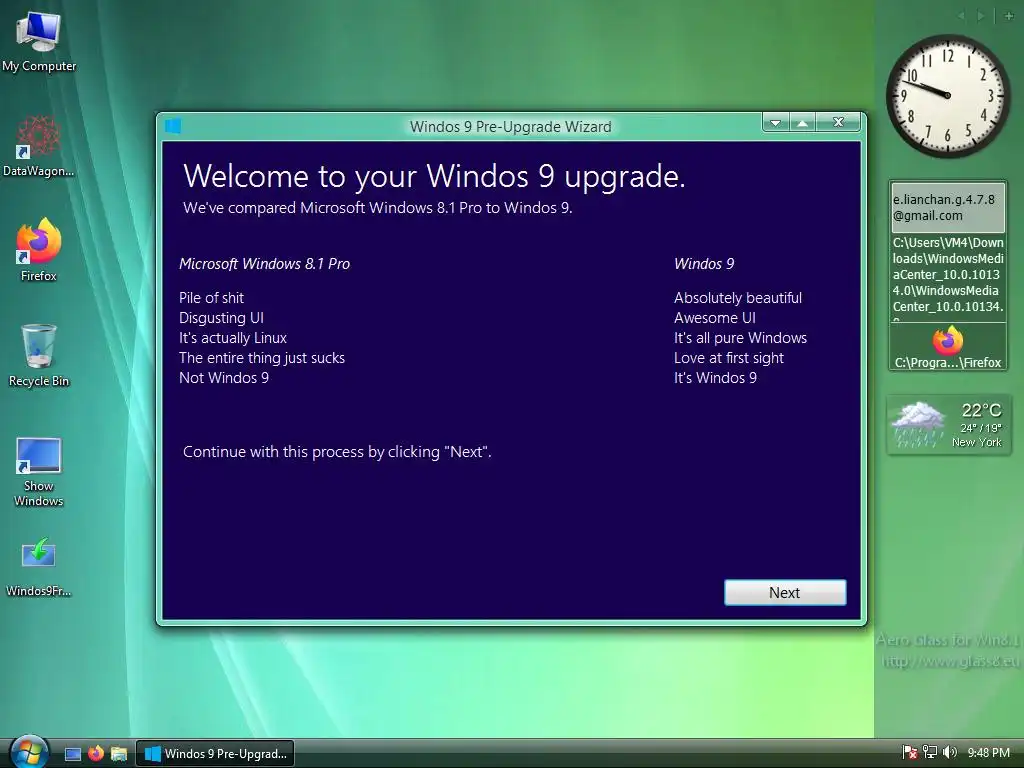Open the file explorer quick launch icon

tap(119, 754)
